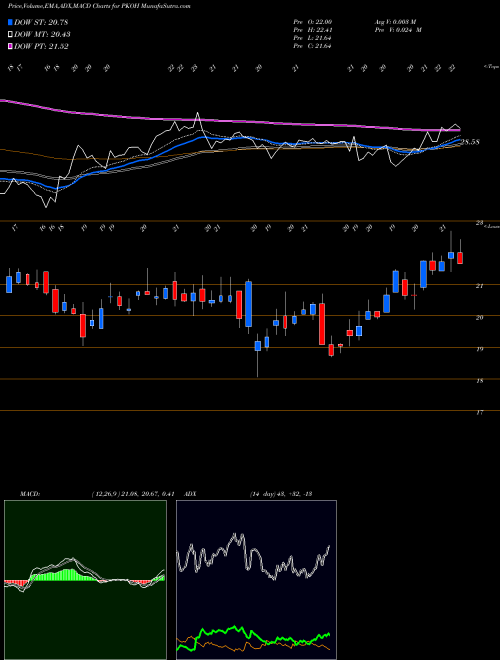Screen dimensions: 500x660
Task: Click the 20 price axis label
Action: 479,318
